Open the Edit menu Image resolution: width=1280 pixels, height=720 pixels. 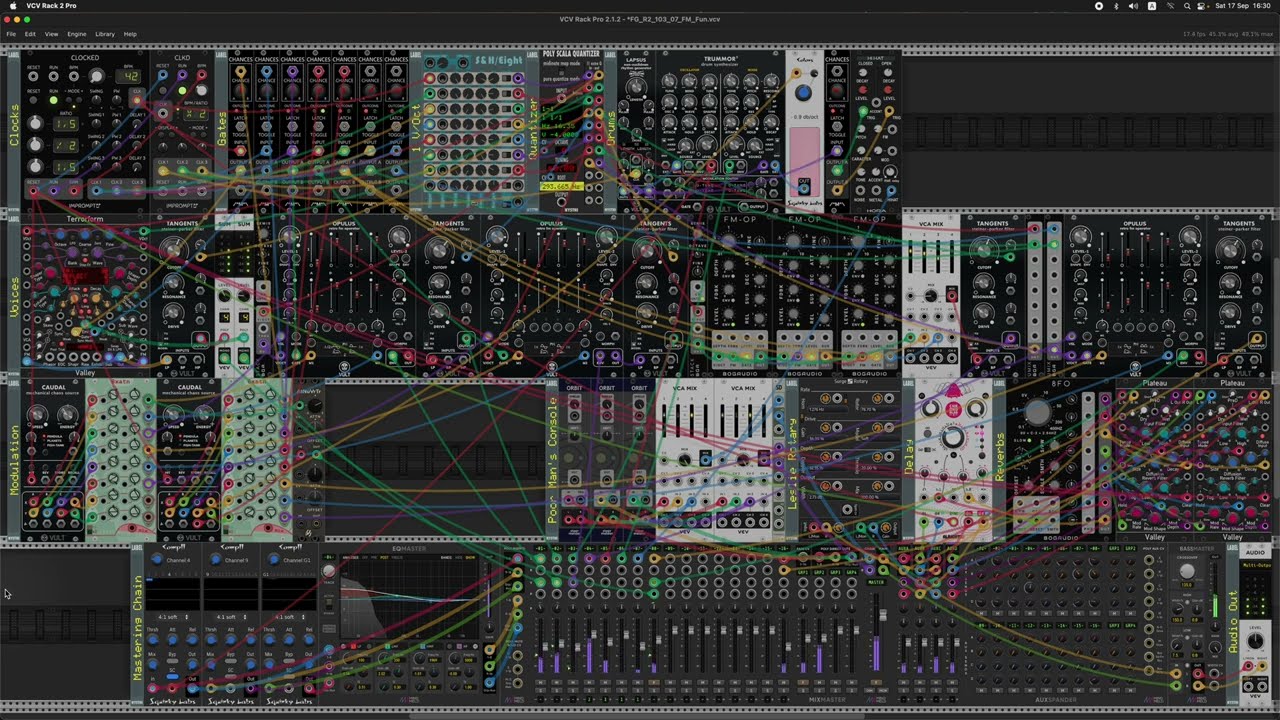pos(30,34)
